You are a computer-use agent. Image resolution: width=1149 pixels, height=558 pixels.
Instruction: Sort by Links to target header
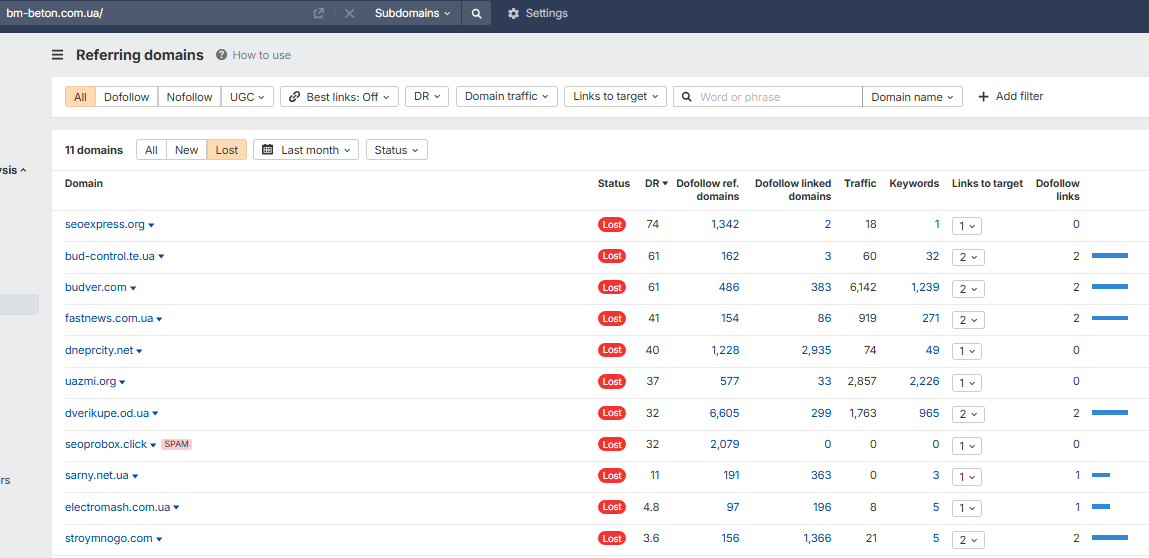tap(987, 183)
